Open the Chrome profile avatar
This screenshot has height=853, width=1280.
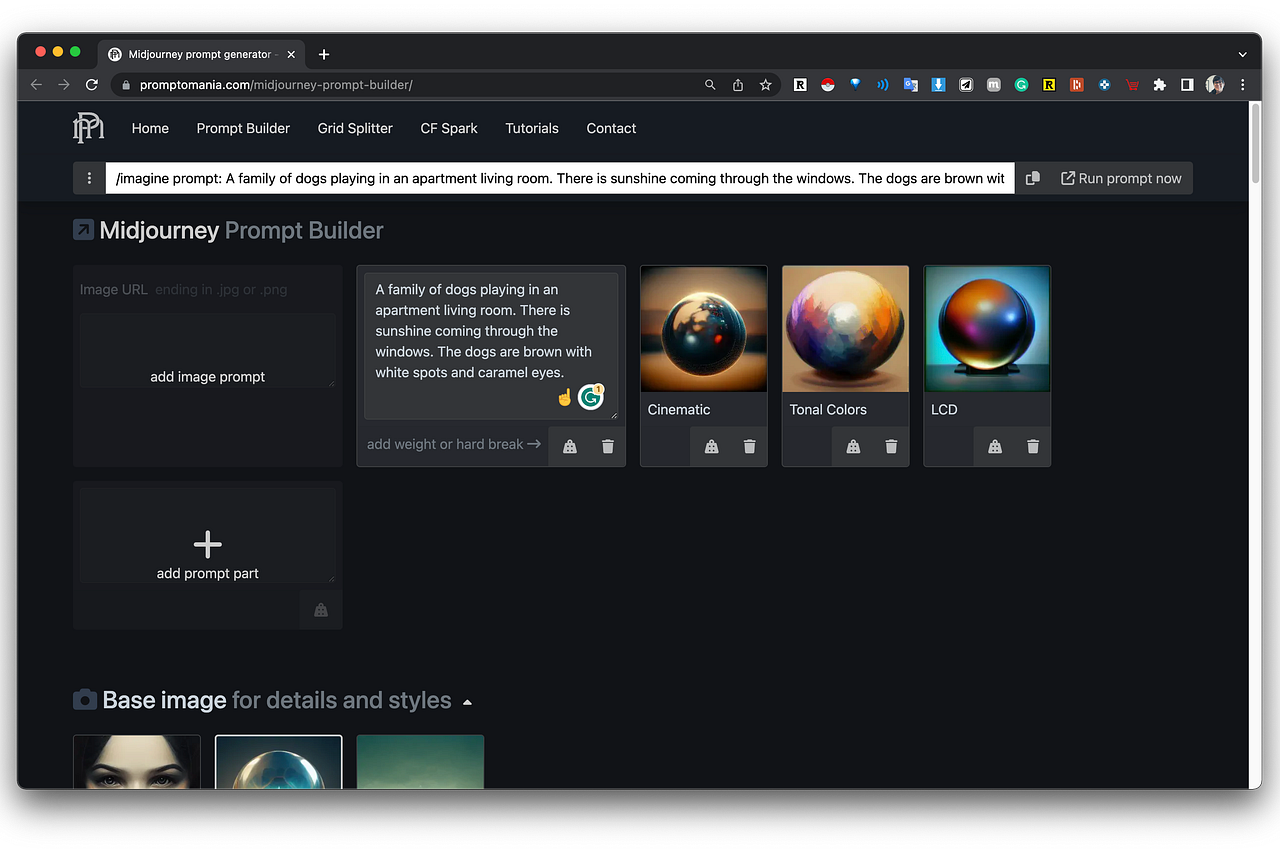click(x=1215, y=85)
